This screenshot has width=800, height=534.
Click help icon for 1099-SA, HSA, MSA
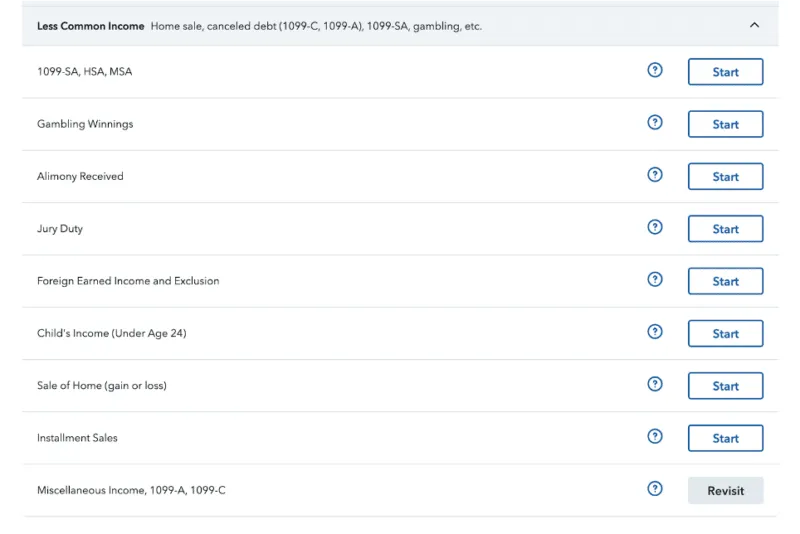(655, 70)
